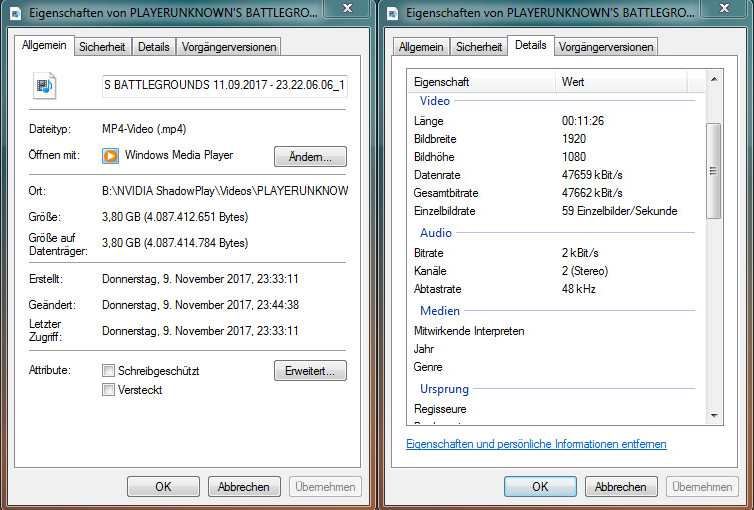Enable the Versteckt checkbox
The width and height of the screenshot is (754, 510).
108,389
